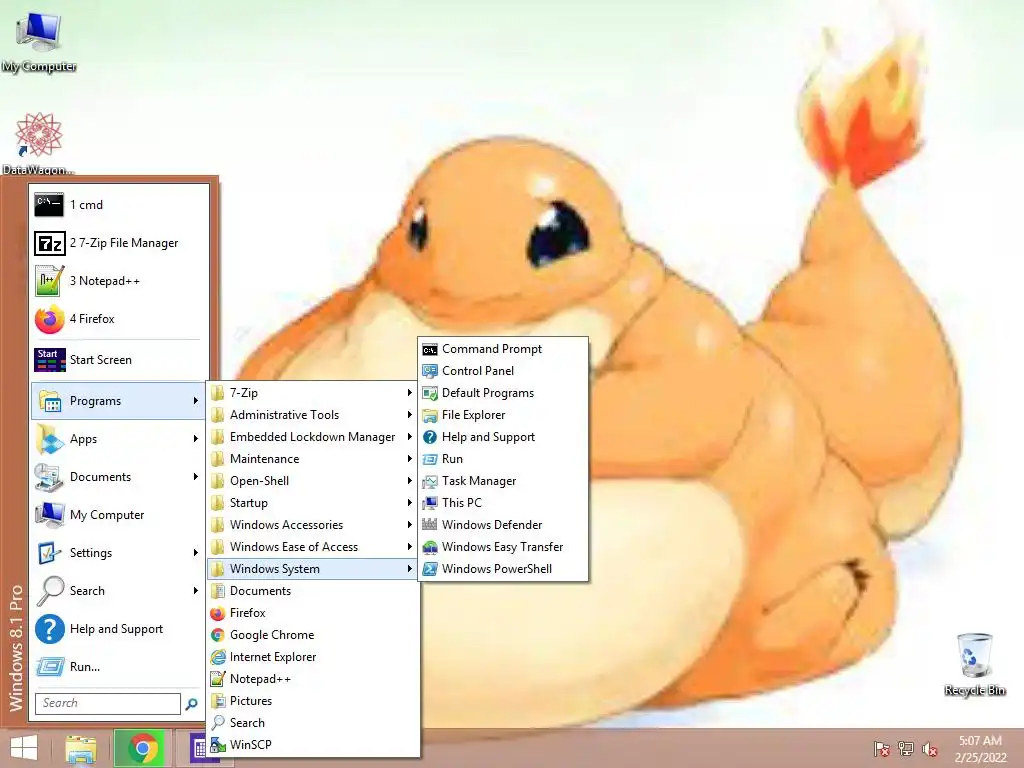Open the Start Screen icon

50,360
